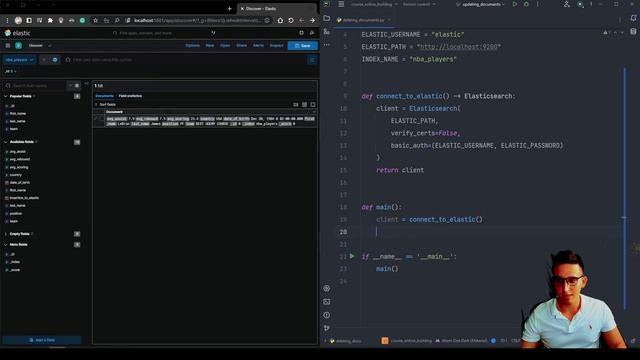
Task: Click New in Discover top menu
Action: point(210,46)
